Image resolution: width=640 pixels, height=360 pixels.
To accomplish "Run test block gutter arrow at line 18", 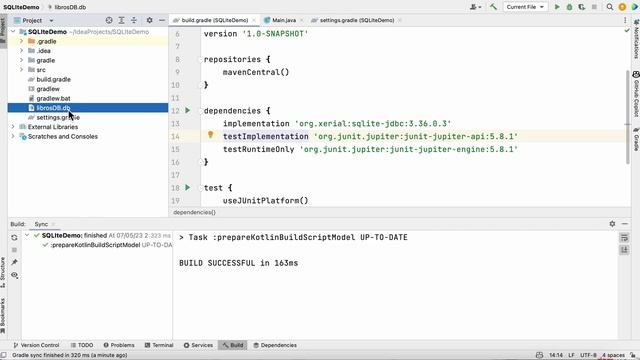I will tap(188, 188).
